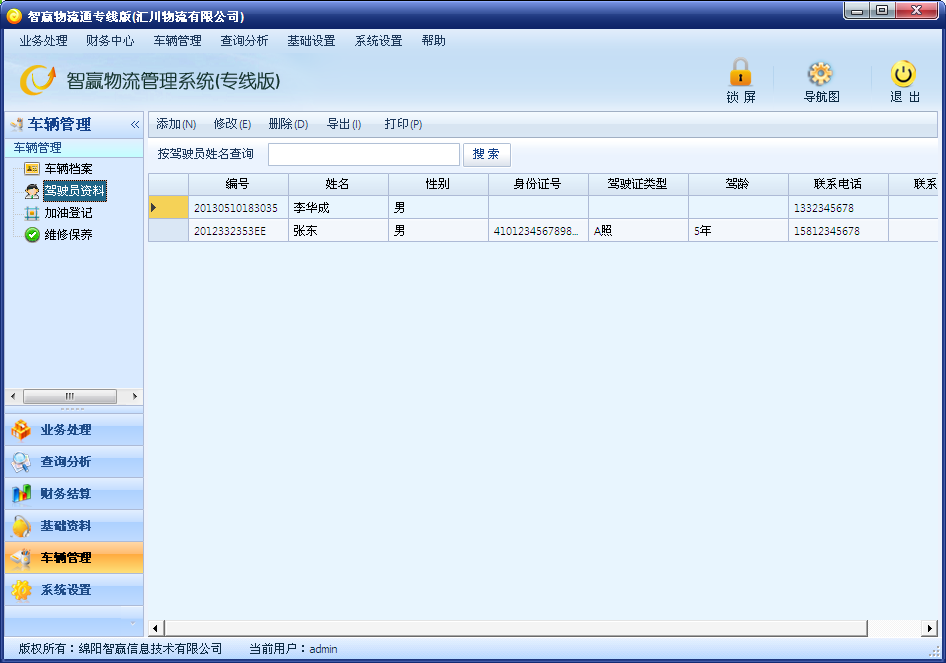Click the 业务处理 sidebar panel icon
The image size is (946, 663).
pos(21,430)
